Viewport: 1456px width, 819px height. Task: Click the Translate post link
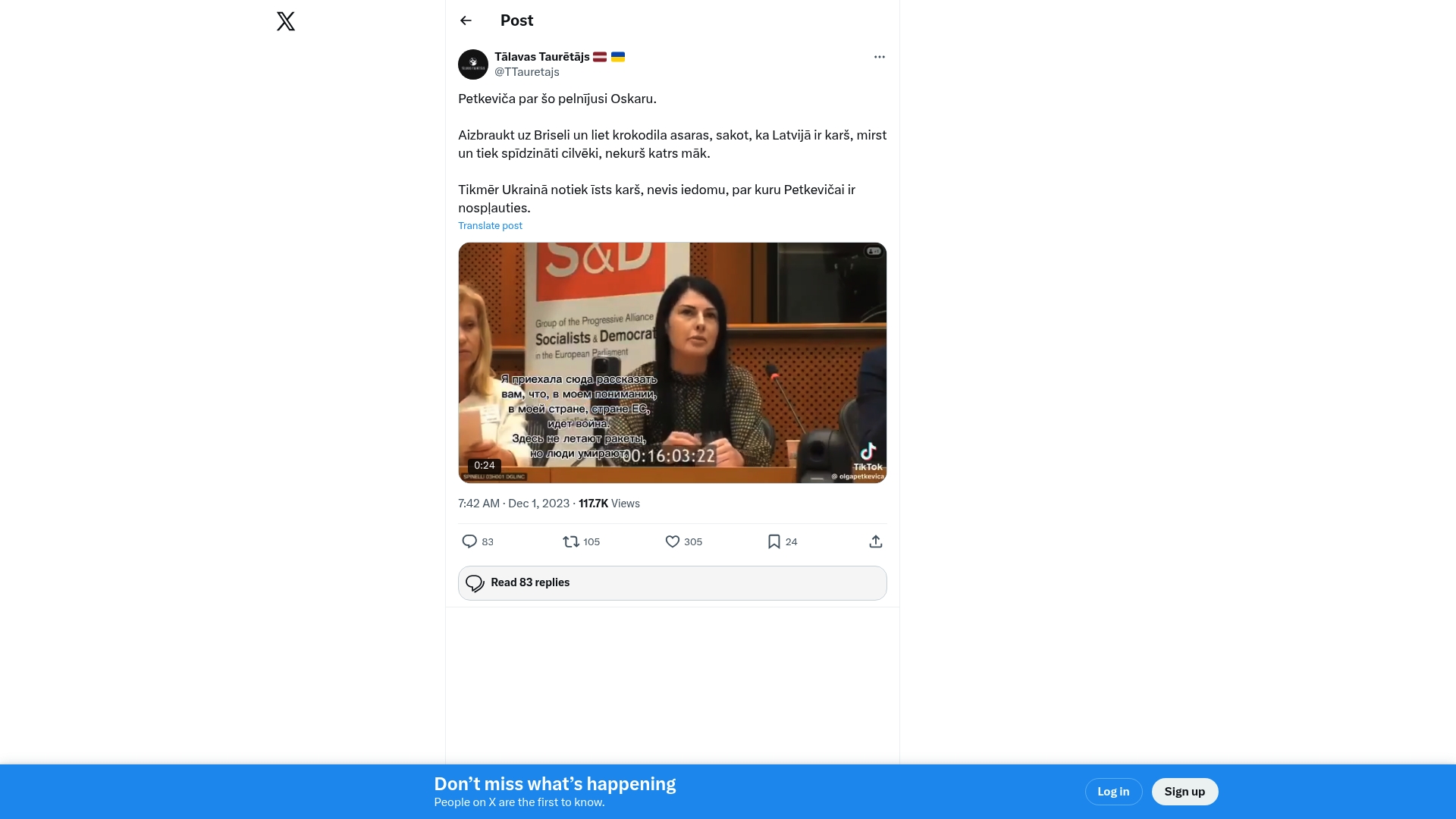pos(490,226)
